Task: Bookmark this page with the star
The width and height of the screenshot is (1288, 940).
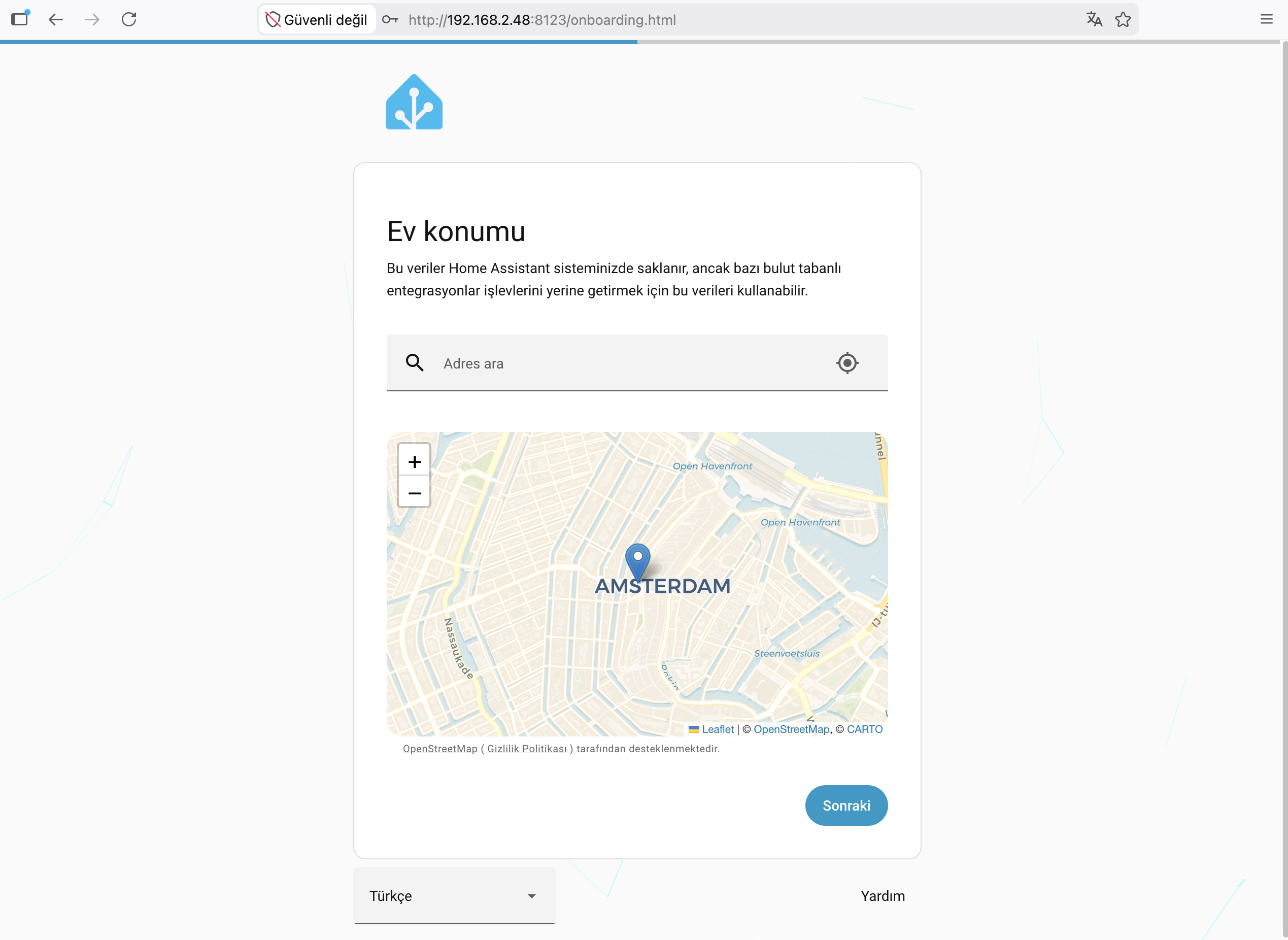Action: click(1123, 19)
